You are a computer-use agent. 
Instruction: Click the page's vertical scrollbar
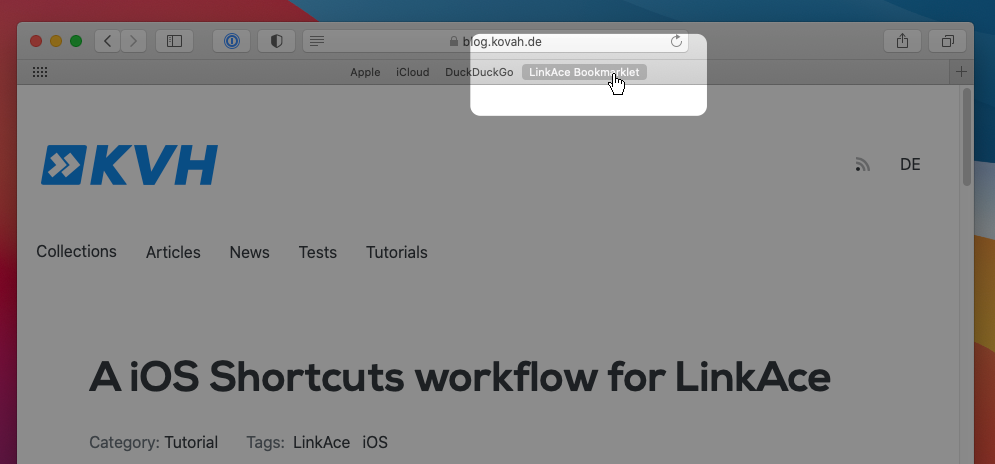[966, 137]
